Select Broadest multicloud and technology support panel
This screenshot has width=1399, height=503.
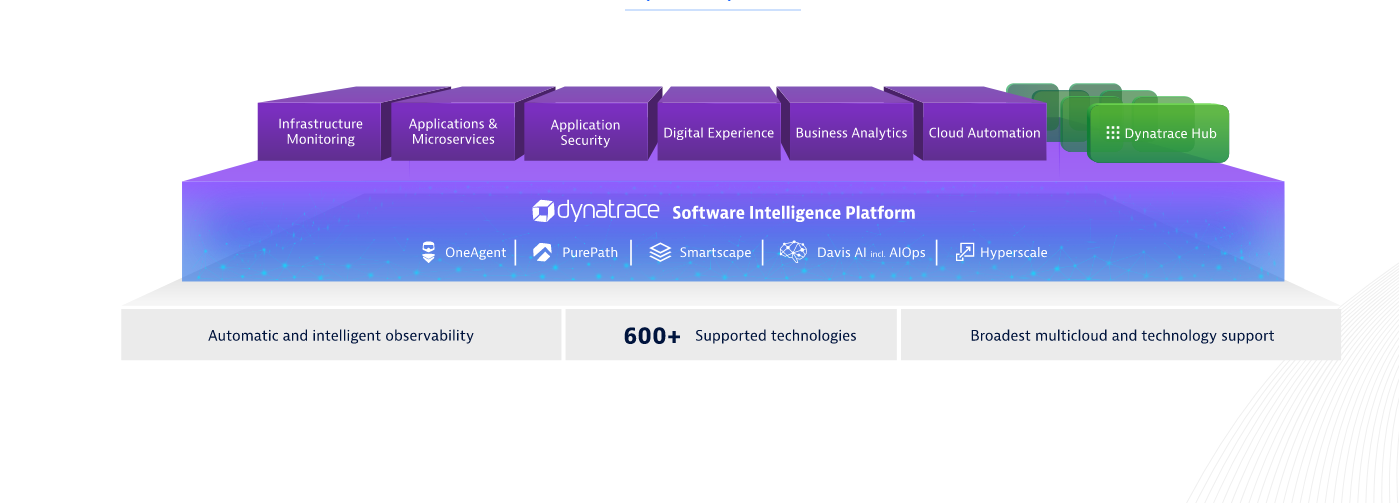(1121, 334)
